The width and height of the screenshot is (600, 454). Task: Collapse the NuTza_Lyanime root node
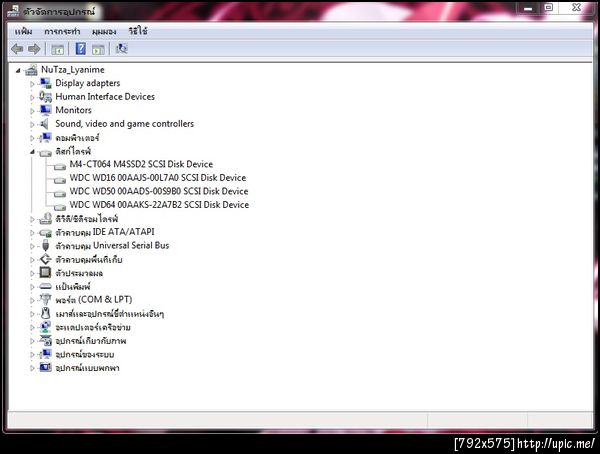[18, 70]
